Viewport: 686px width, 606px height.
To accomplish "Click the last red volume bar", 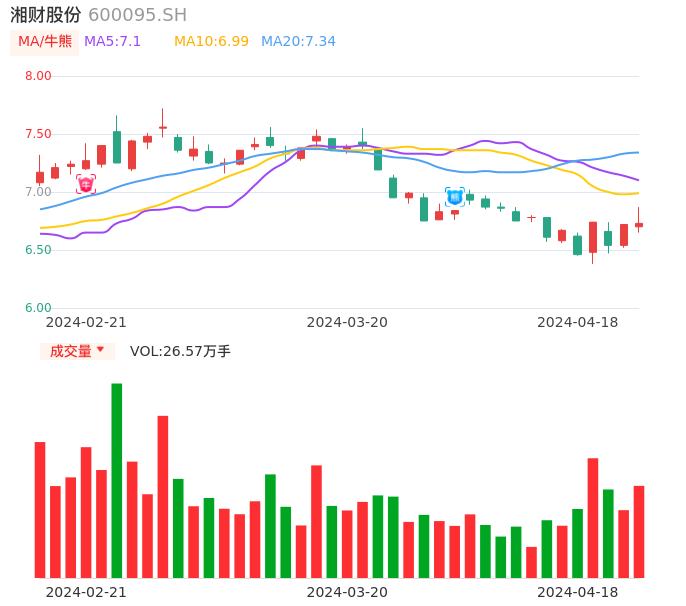I will tap(639, 532).
